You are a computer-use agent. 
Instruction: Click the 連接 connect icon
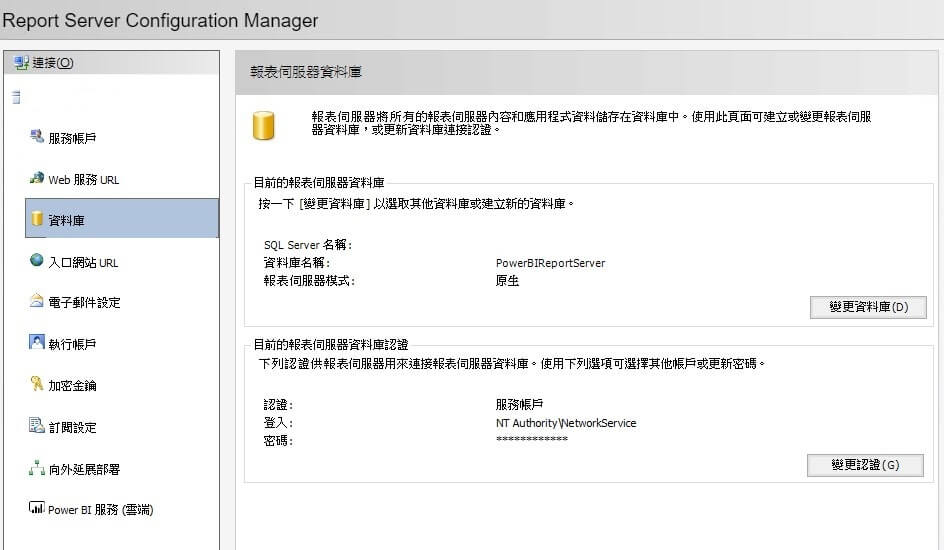pyautogui.click(x=21, y=63)
